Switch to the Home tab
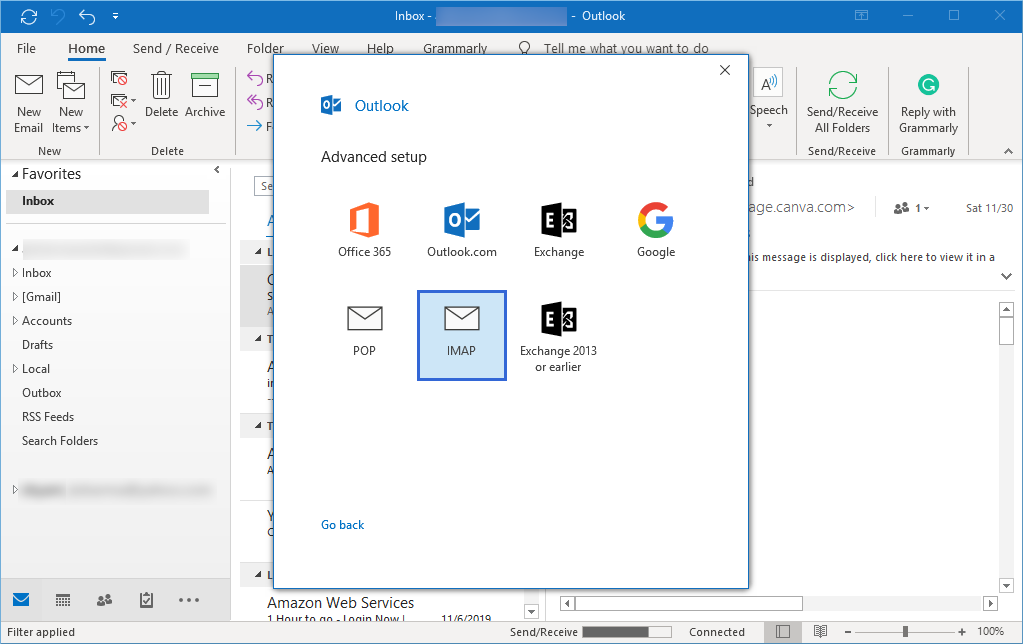This screenshot has height=644, width=1023. [87, 48]
